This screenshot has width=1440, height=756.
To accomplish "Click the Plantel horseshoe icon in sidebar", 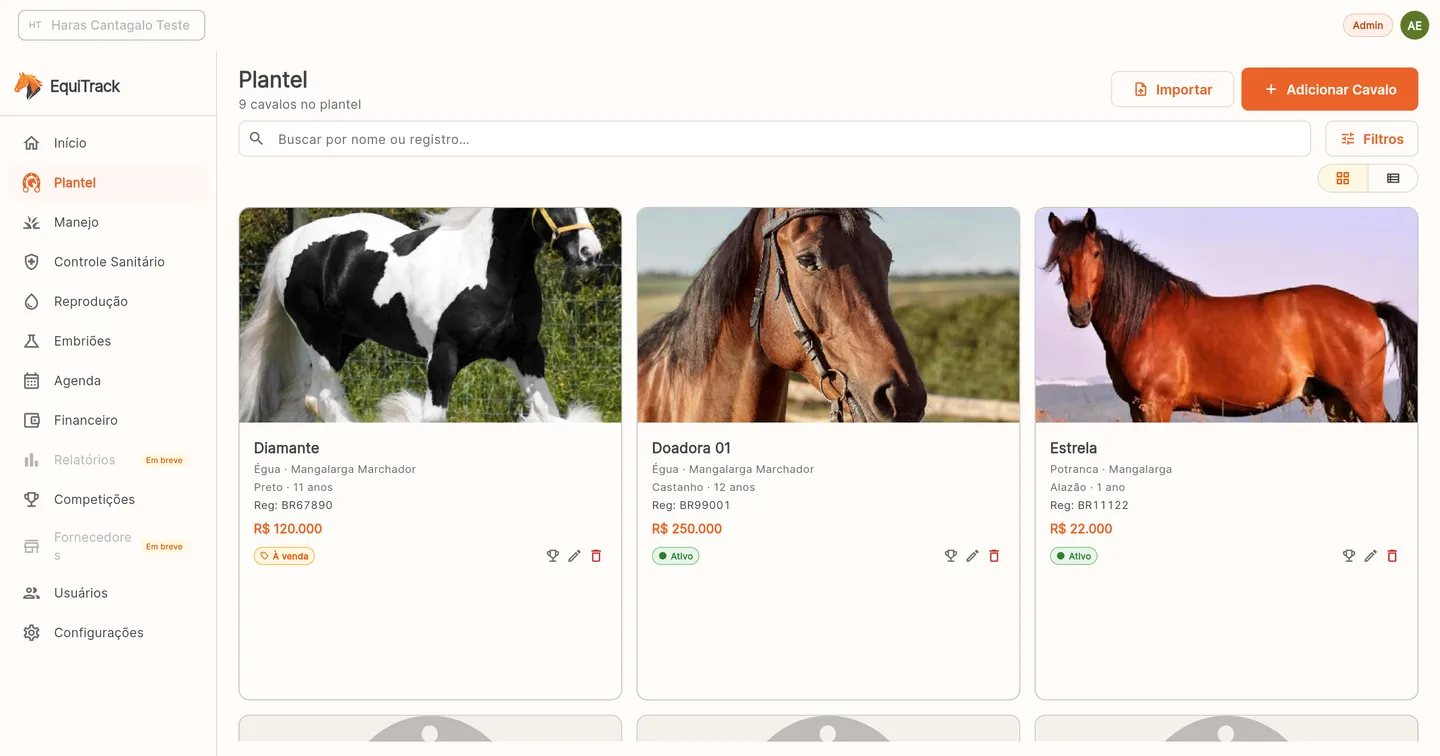I will tap(32, 183).
